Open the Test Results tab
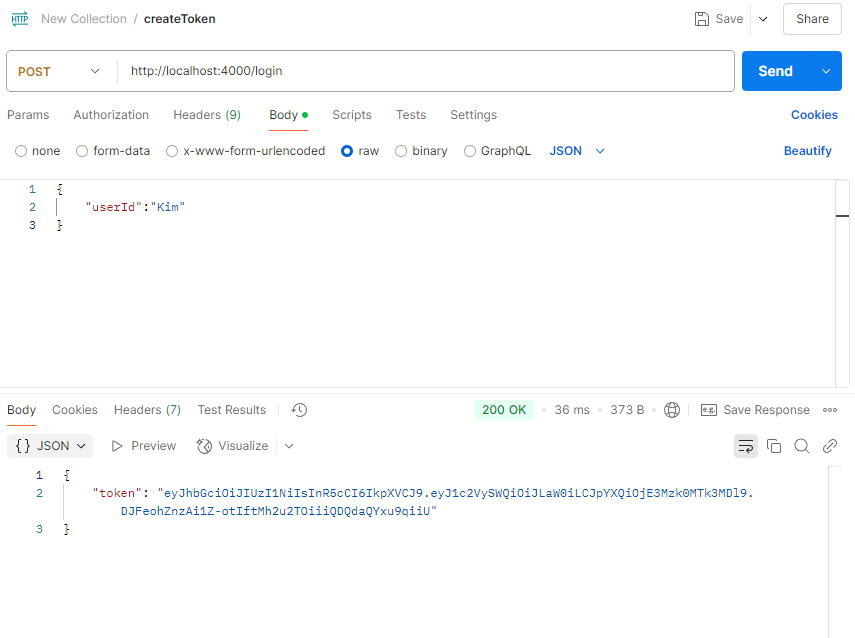 pyautogui.click(x=232, y=410)
